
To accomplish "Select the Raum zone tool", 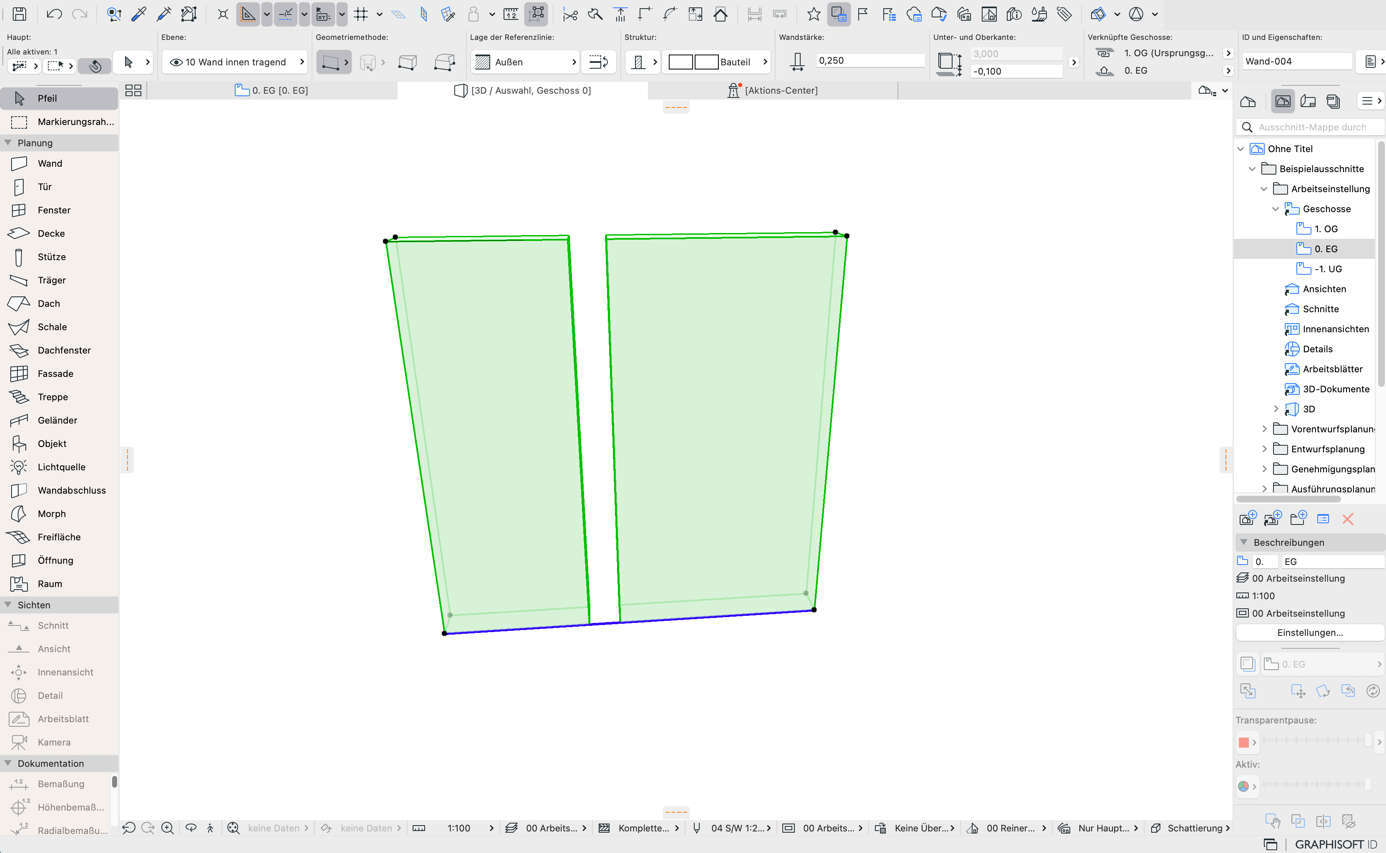I will pos(59,584).
